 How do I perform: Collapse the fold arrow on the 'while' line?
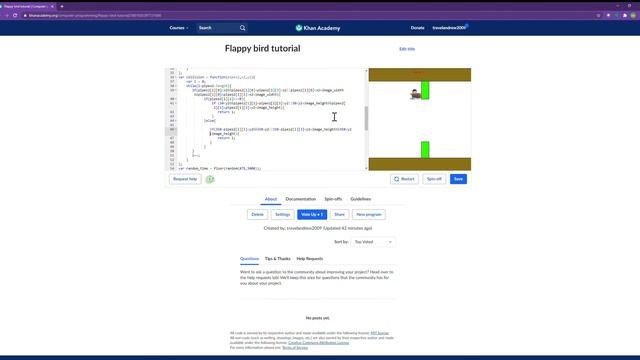point(177,86)
